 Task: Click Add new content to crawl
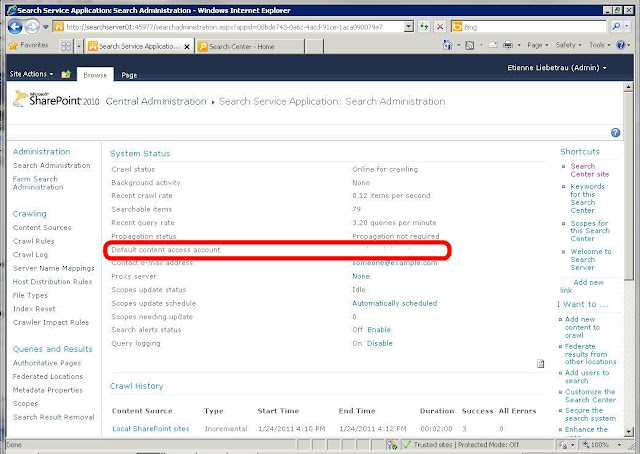(x=582, y=327)
